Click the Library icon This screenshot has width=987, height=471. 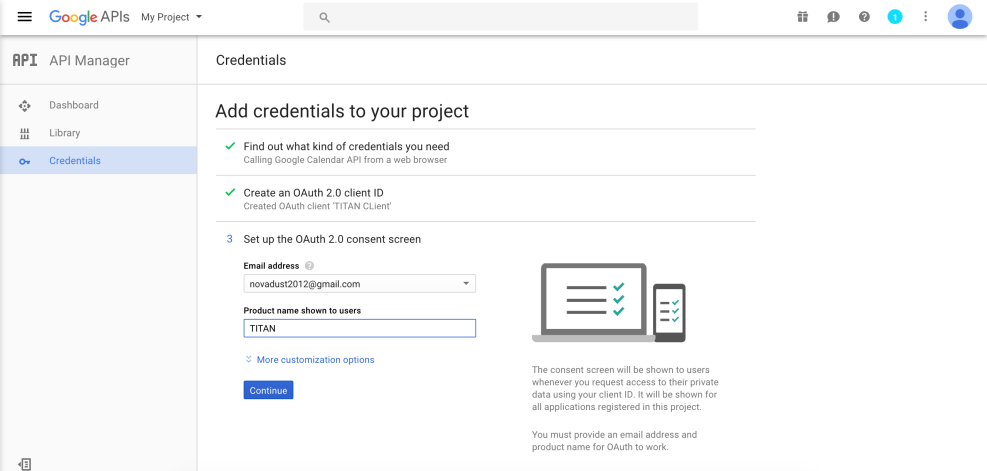point(25,133)
